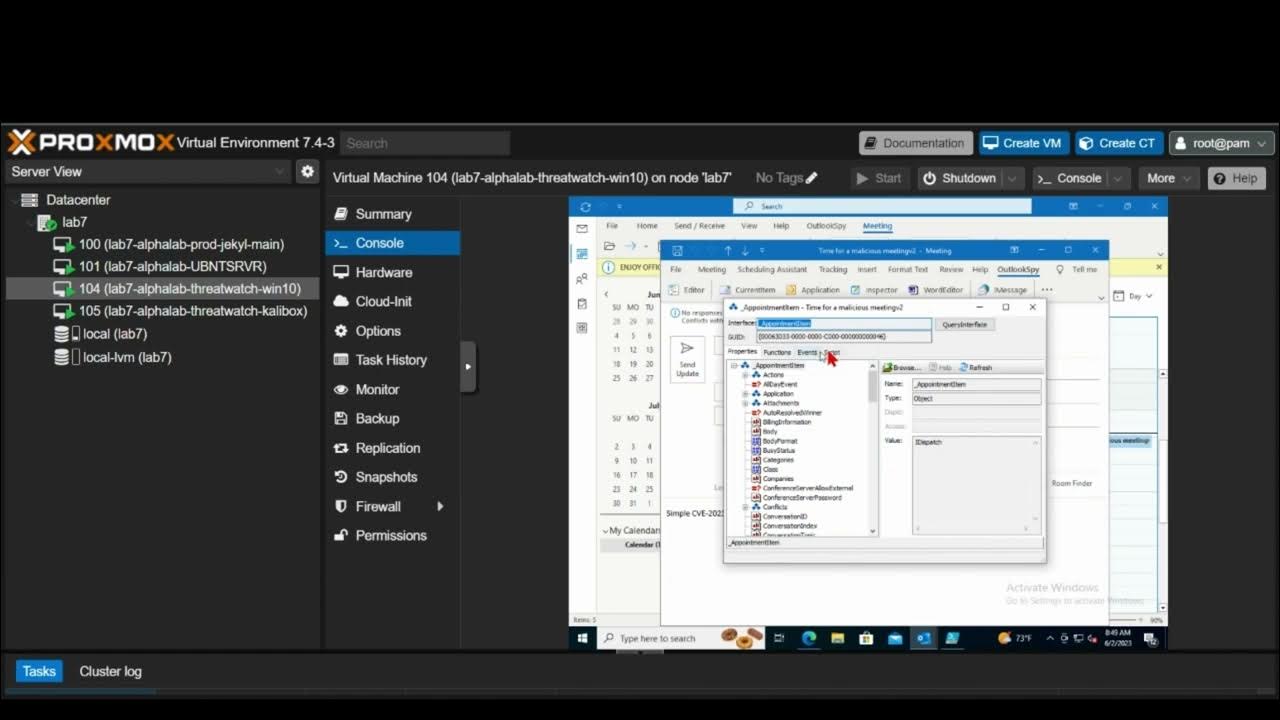Viewport: 1280px width, 720px height.
Task: Open Task History in the side menu
Action: [x=392, y=360]
